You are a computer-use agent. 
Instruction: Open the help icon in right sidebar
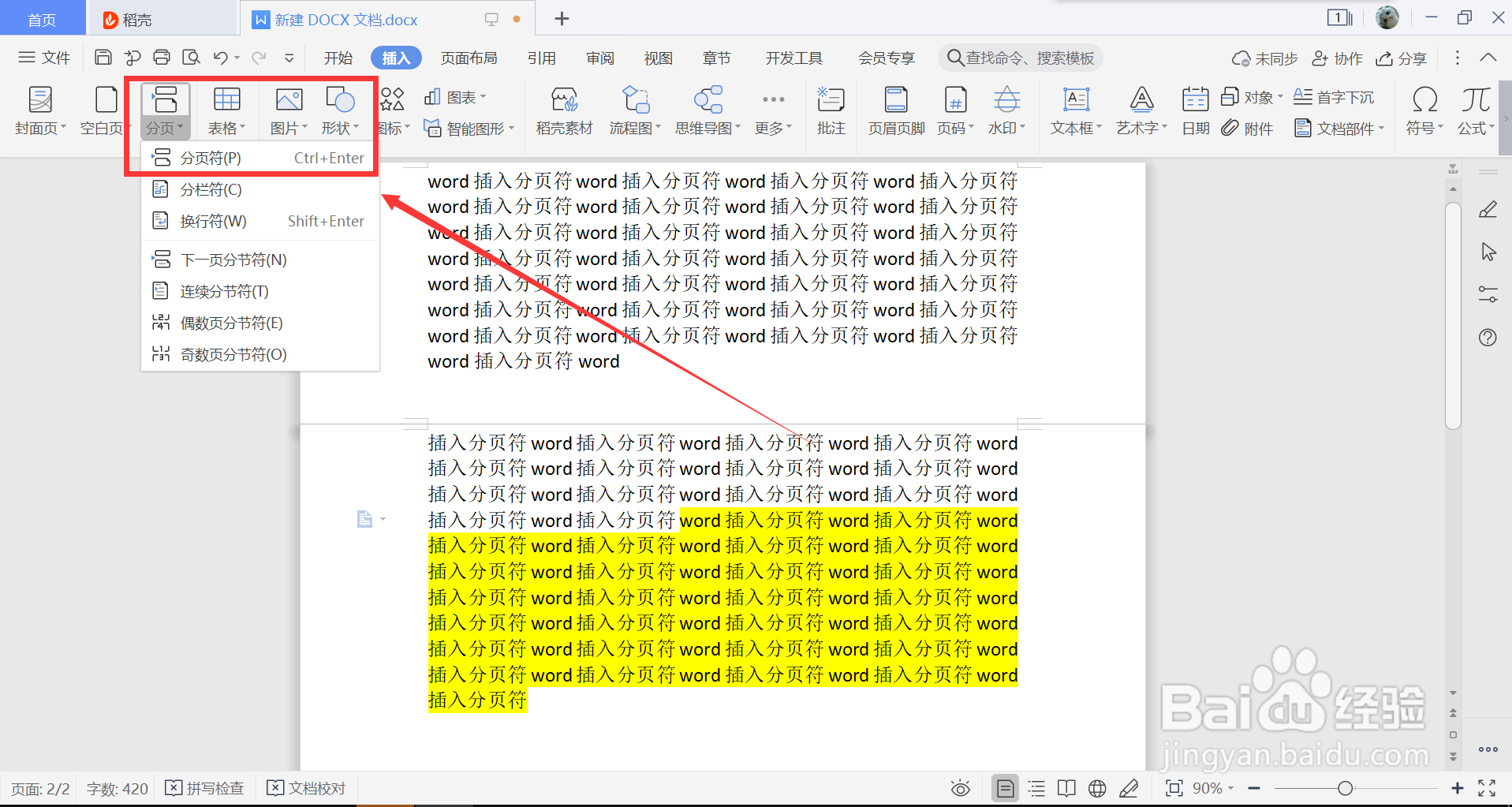[x=1488, y=338]
